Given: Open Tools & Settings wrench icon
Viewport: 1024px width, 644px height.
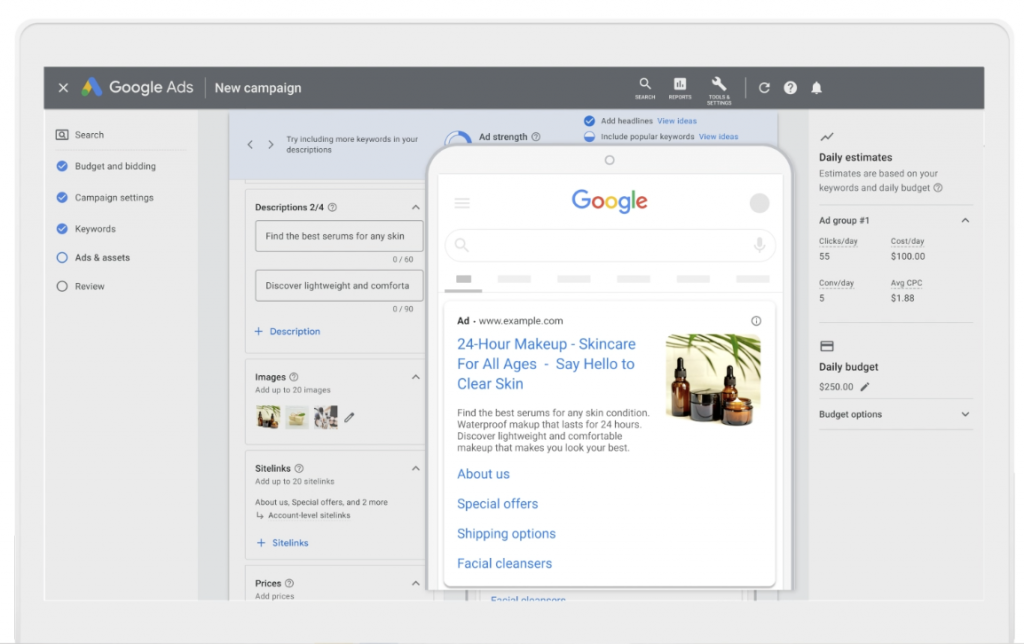Looking at the screenshot, I should click(718, 87).
